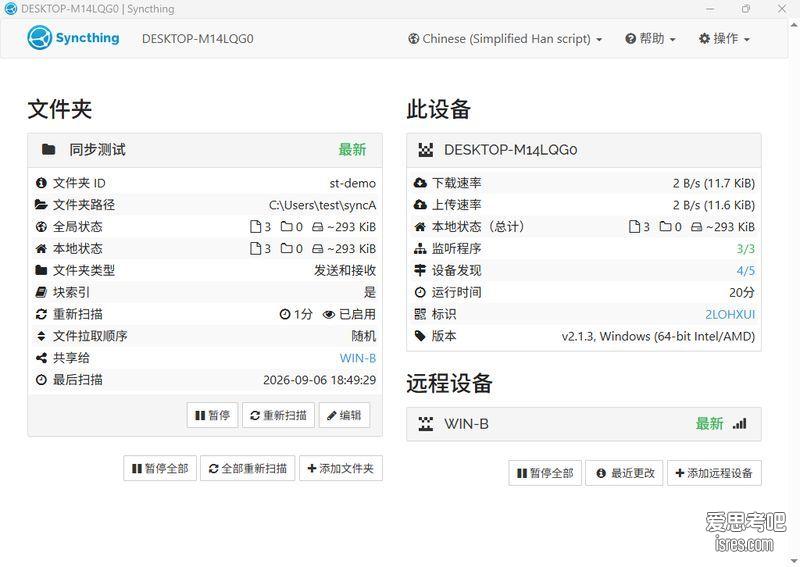Click the home icon next to 本地状态 in folder panel

click(x=41, y=249)
